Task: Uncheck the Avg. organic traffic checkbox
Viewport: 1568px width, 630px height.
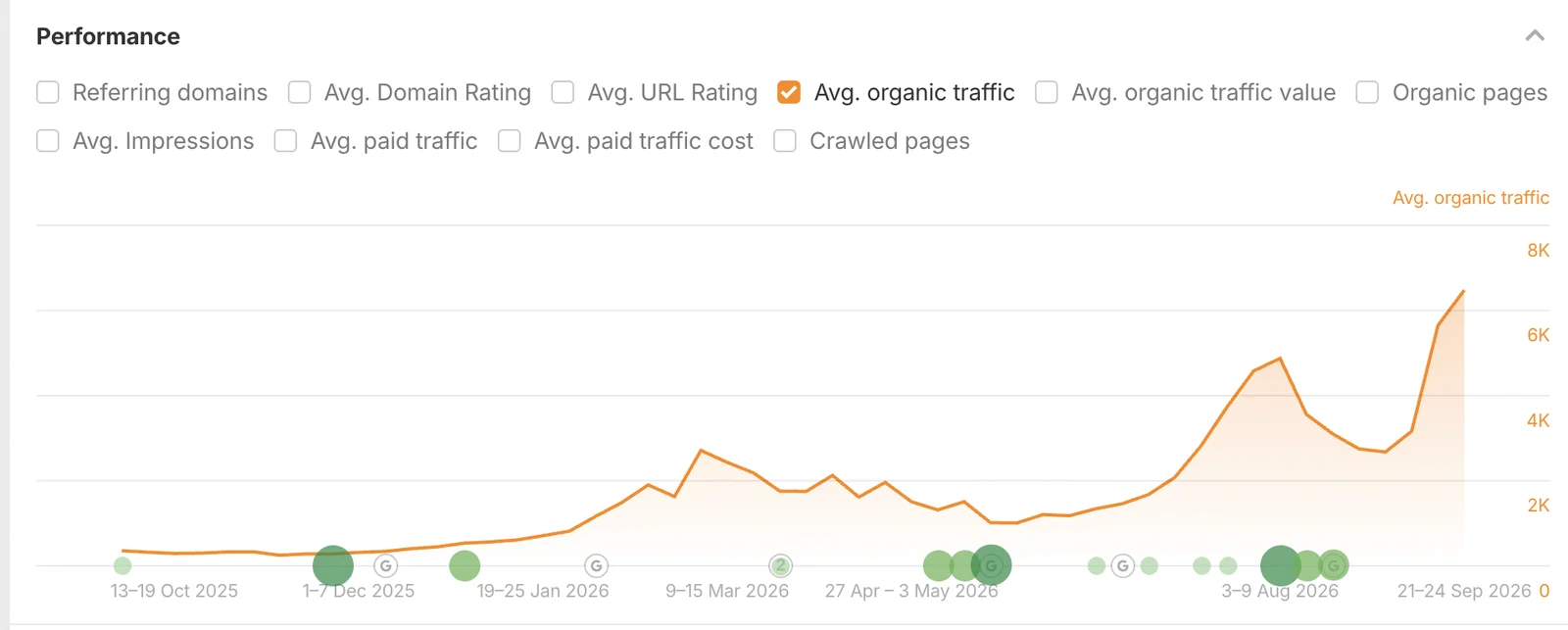Action: tap(789, 92)
